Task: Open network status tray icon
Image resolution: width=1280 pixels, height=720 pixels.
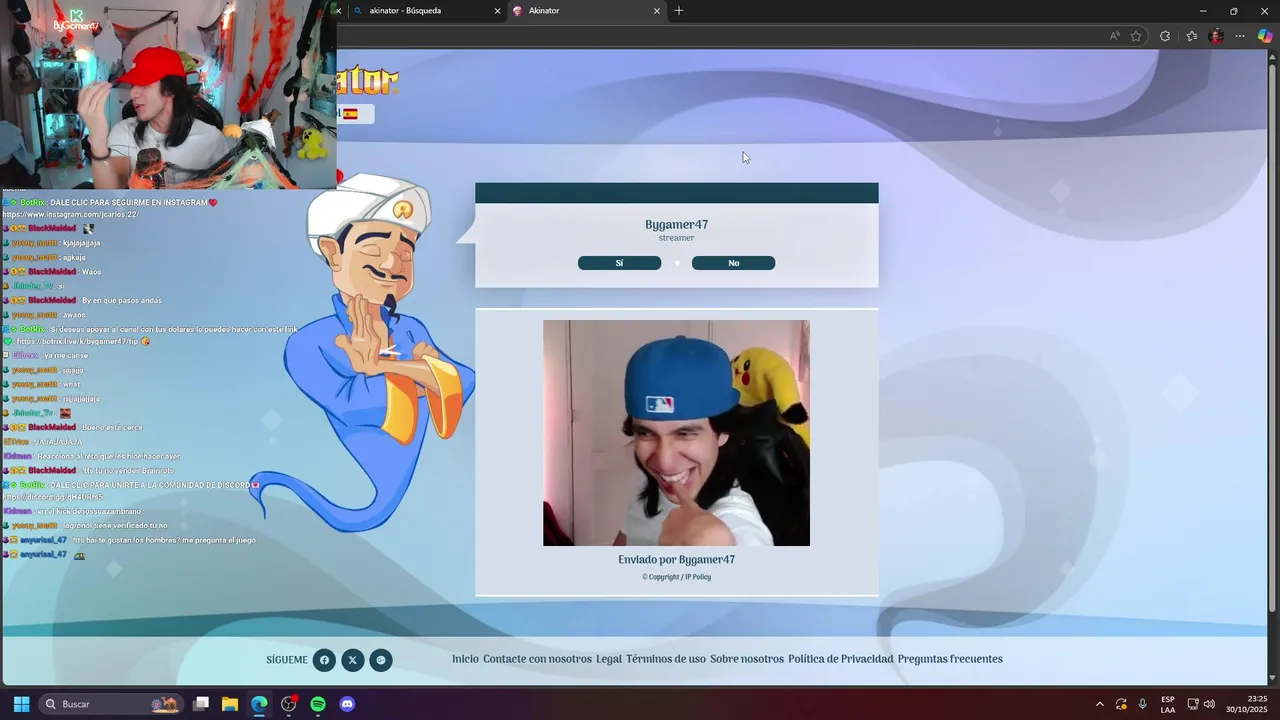Action: click(1193, 704)
